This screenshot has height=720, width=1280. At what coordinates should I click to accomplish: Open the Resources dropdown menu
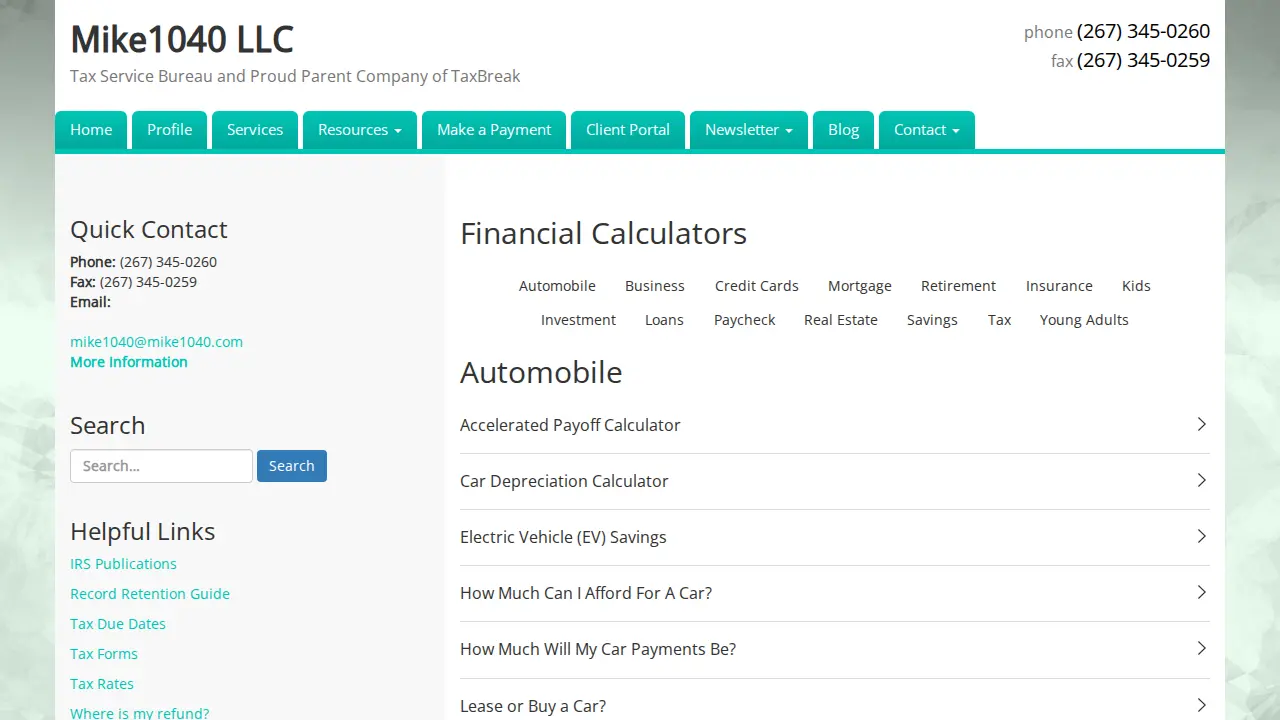click(x=360, y=130)
